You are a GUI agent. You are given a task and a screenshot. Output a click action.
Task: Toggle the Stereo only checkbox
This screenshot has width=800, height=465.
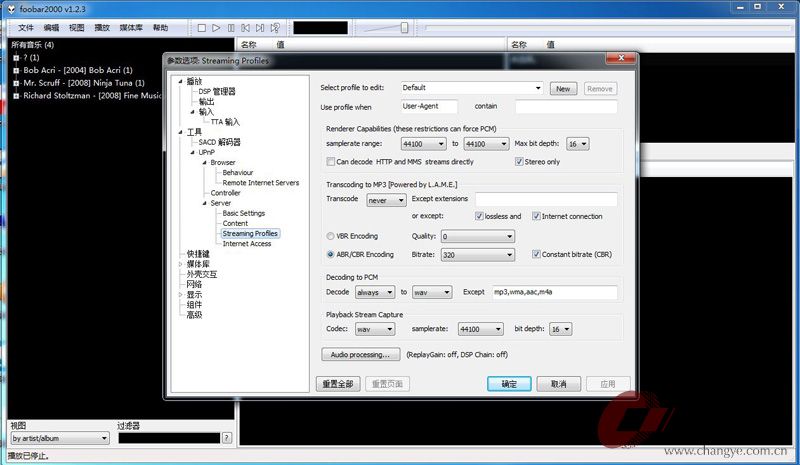click(x=519, y=162)
